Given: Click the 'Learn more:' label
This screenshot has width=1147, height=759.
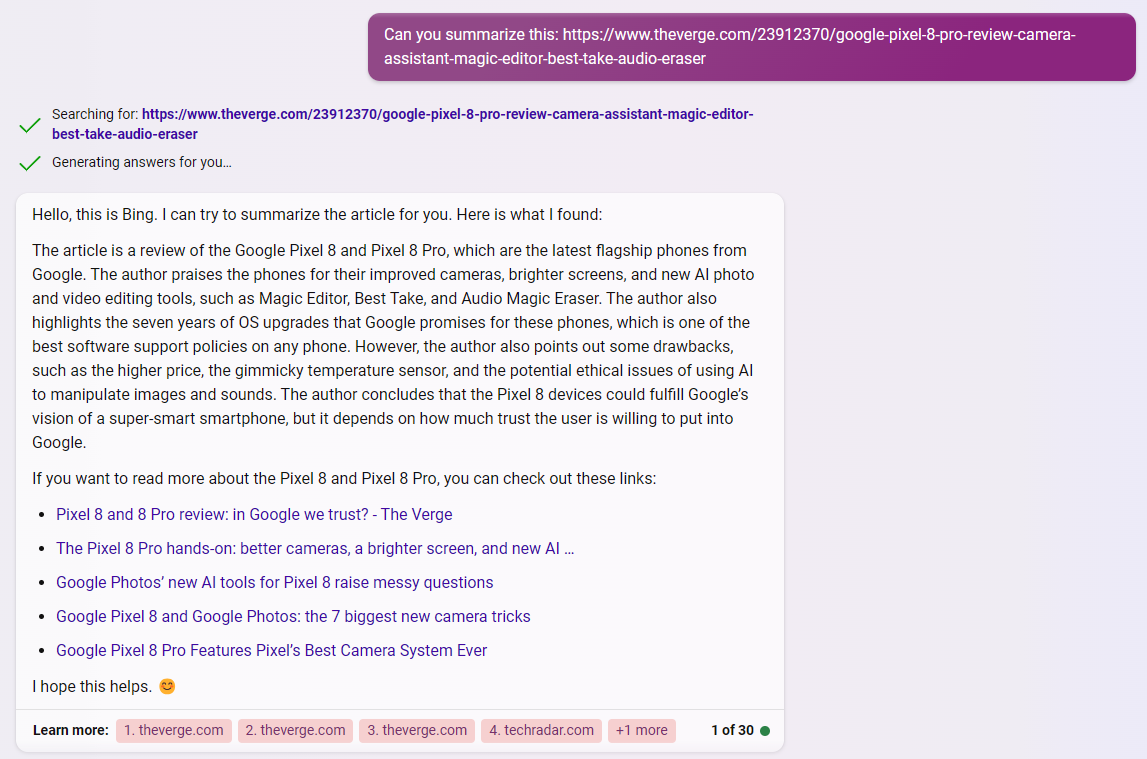Looking at the screenshot, I should click(70, 730).
